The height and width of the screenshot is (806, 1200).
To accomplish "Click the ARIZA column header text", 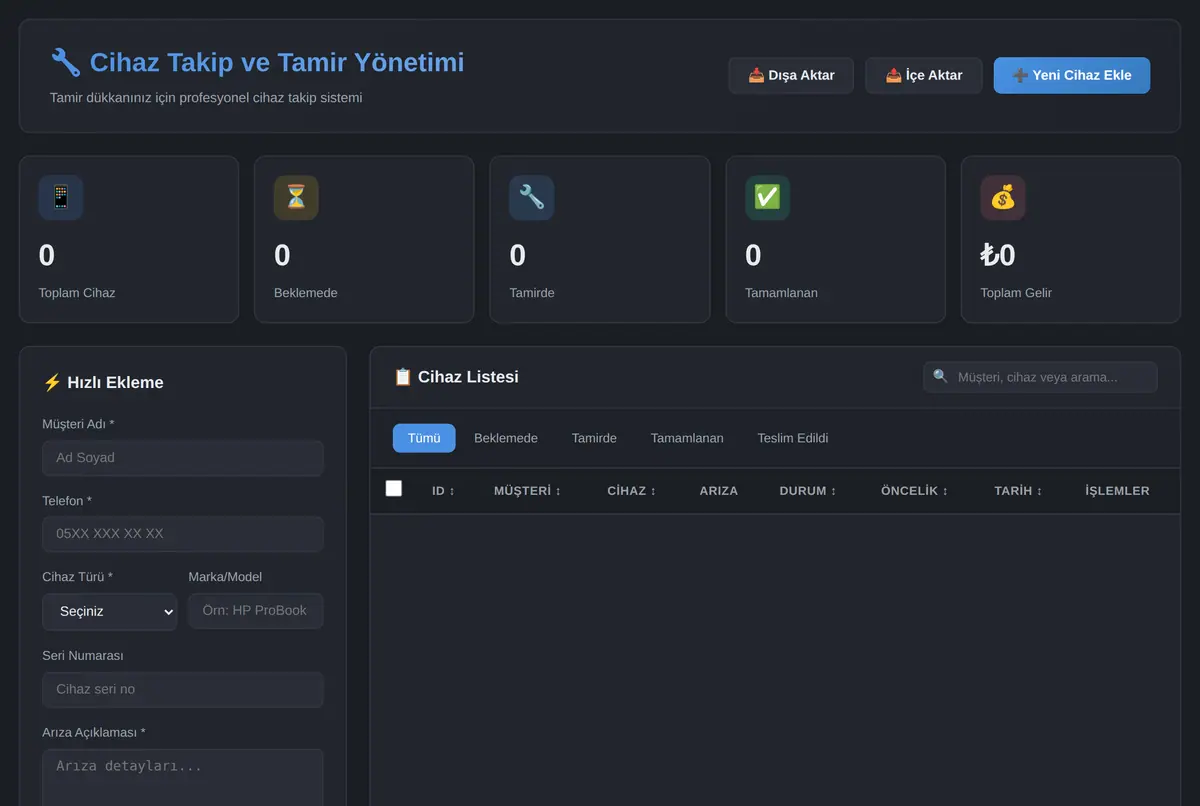I will (x=719, y=491).
